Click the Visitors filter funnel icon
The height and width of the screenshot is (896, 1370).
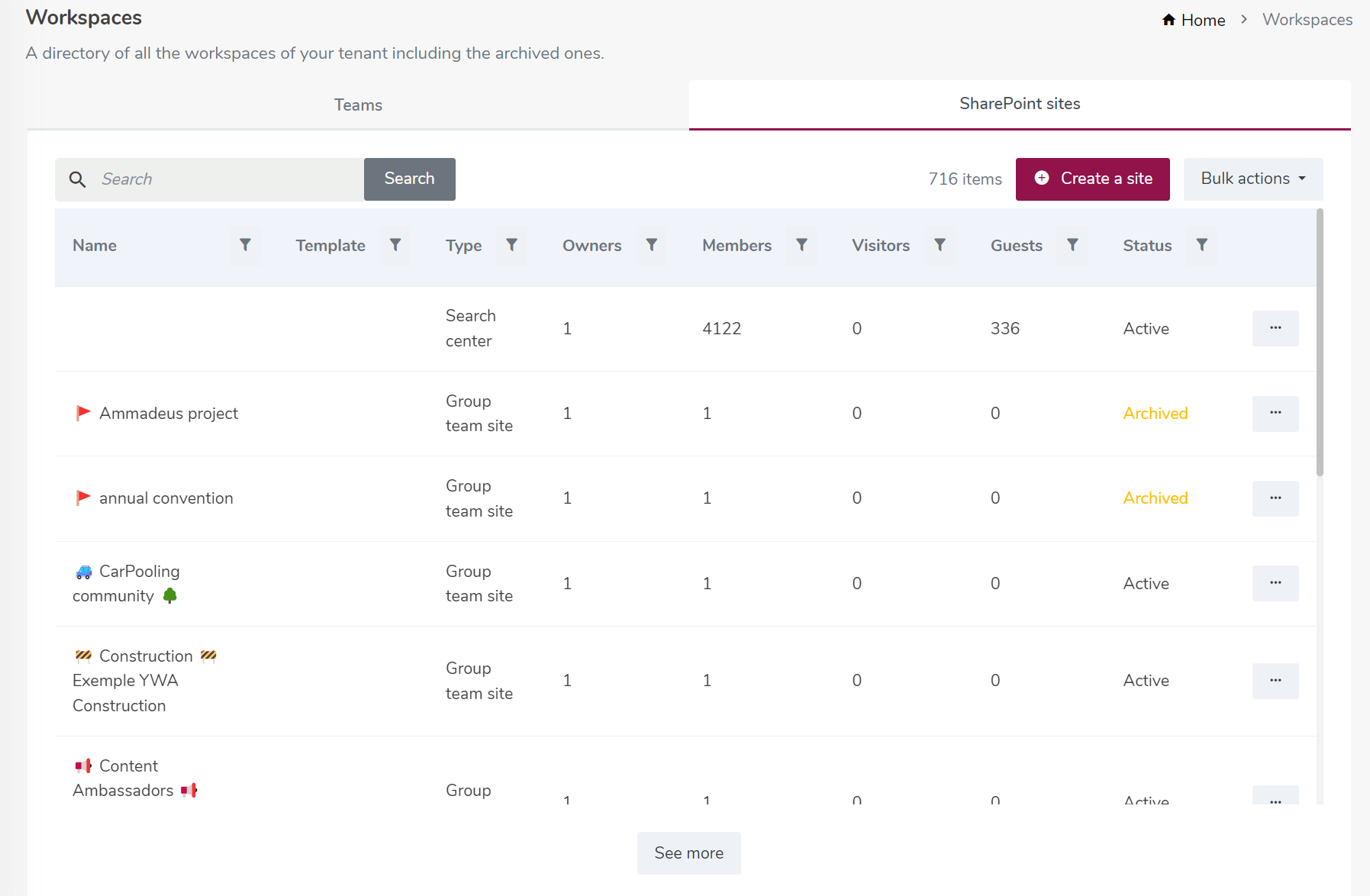coord(940,245)
